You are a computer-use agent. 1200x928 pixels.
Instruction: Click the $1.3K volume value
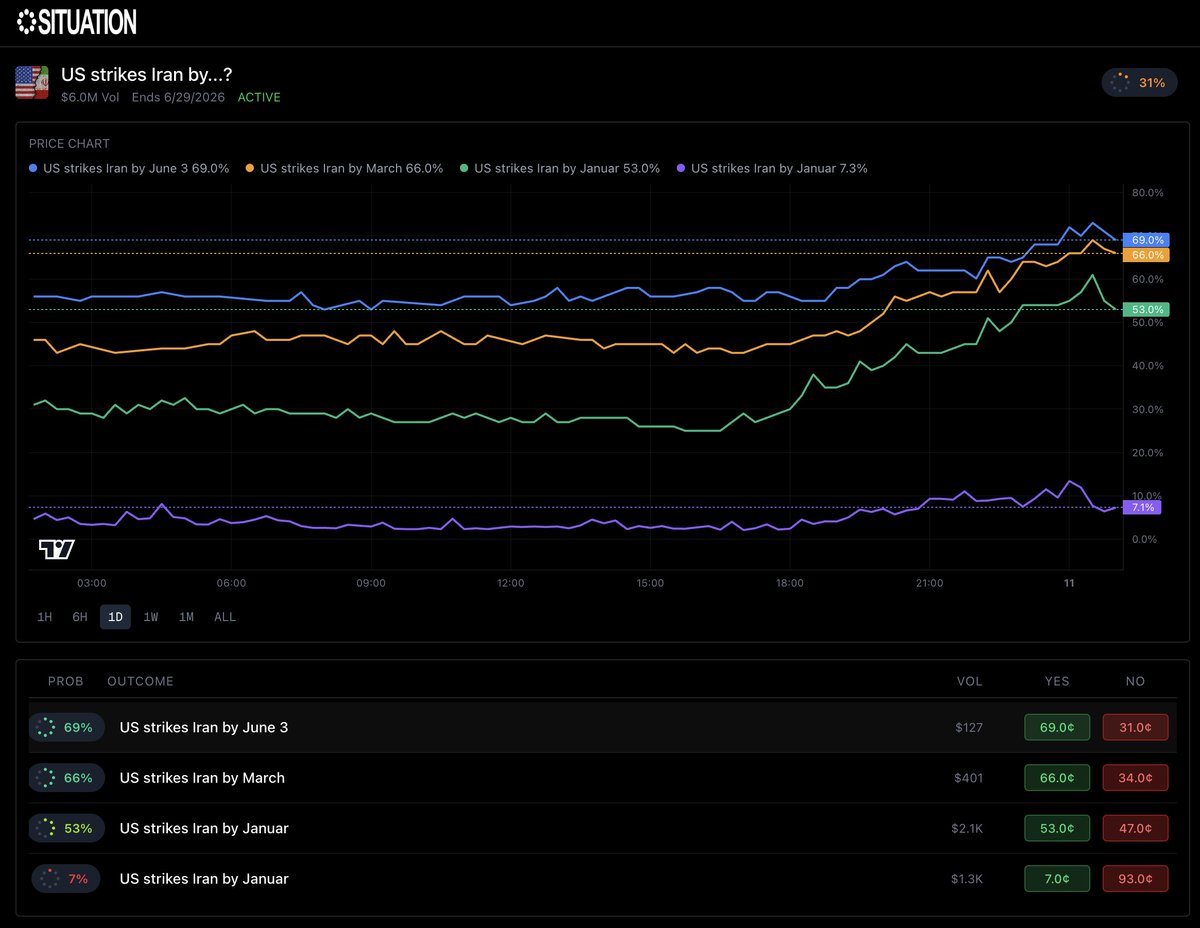point(967,878)
